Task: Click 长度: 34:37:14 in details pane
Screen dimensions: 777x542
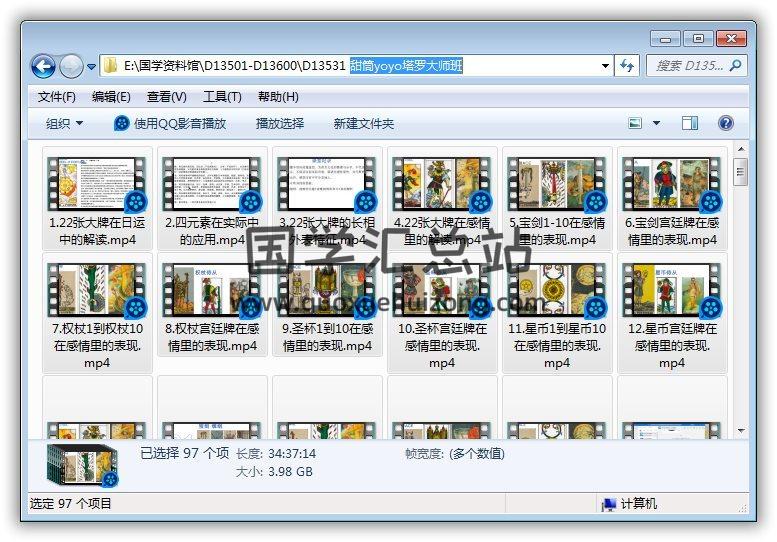Action: (x=276, y=454)
